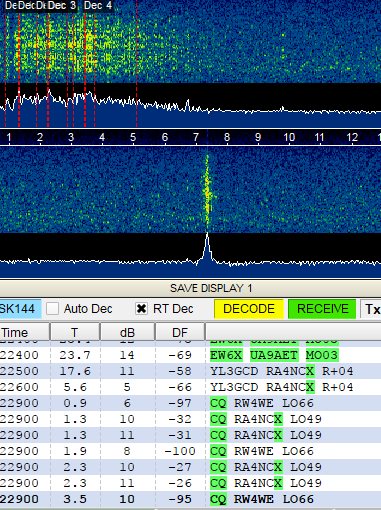Viewport: 381px width, 510px height.
Task: Select YL3GCD RA4NCX R+04 row at 22600
Action: coord(190,387)
